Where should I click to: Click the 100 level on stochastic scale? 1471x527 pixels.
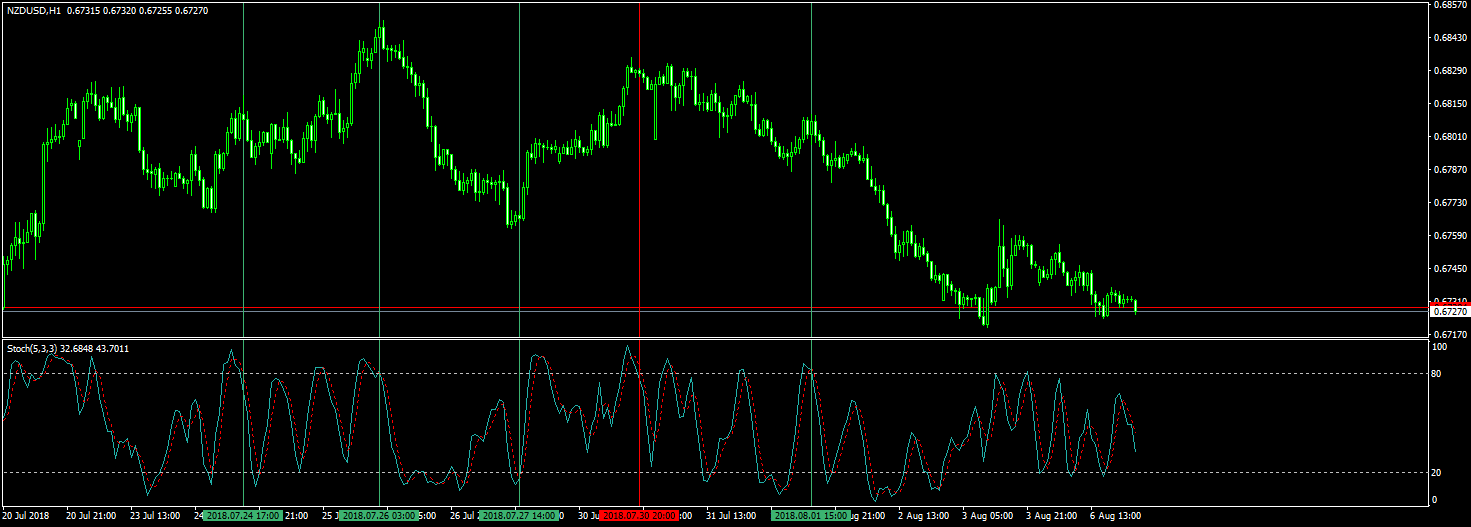point(1440,347)
